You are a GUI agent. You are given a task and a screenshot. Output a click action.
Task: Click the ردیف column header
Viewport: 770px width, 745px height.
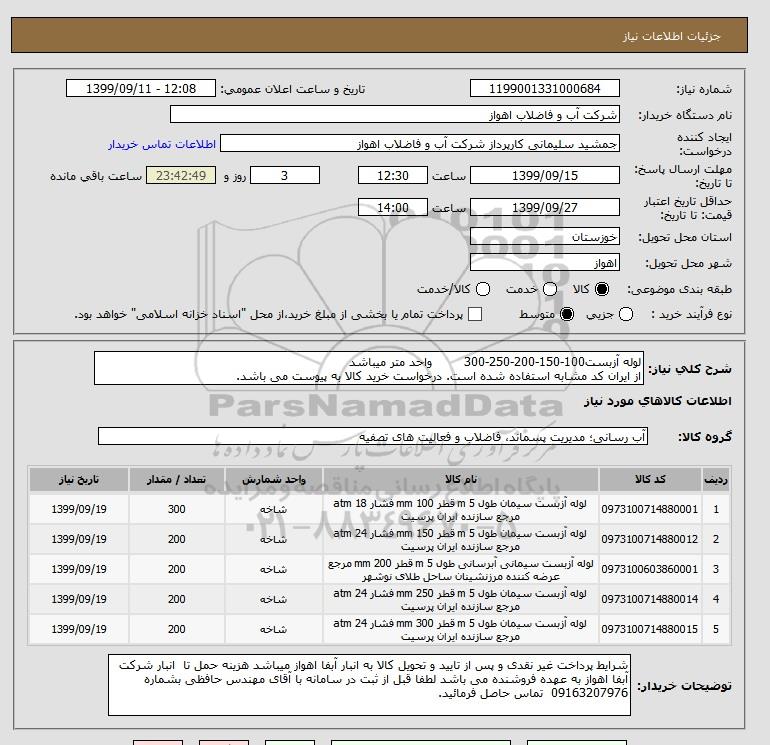715,479
